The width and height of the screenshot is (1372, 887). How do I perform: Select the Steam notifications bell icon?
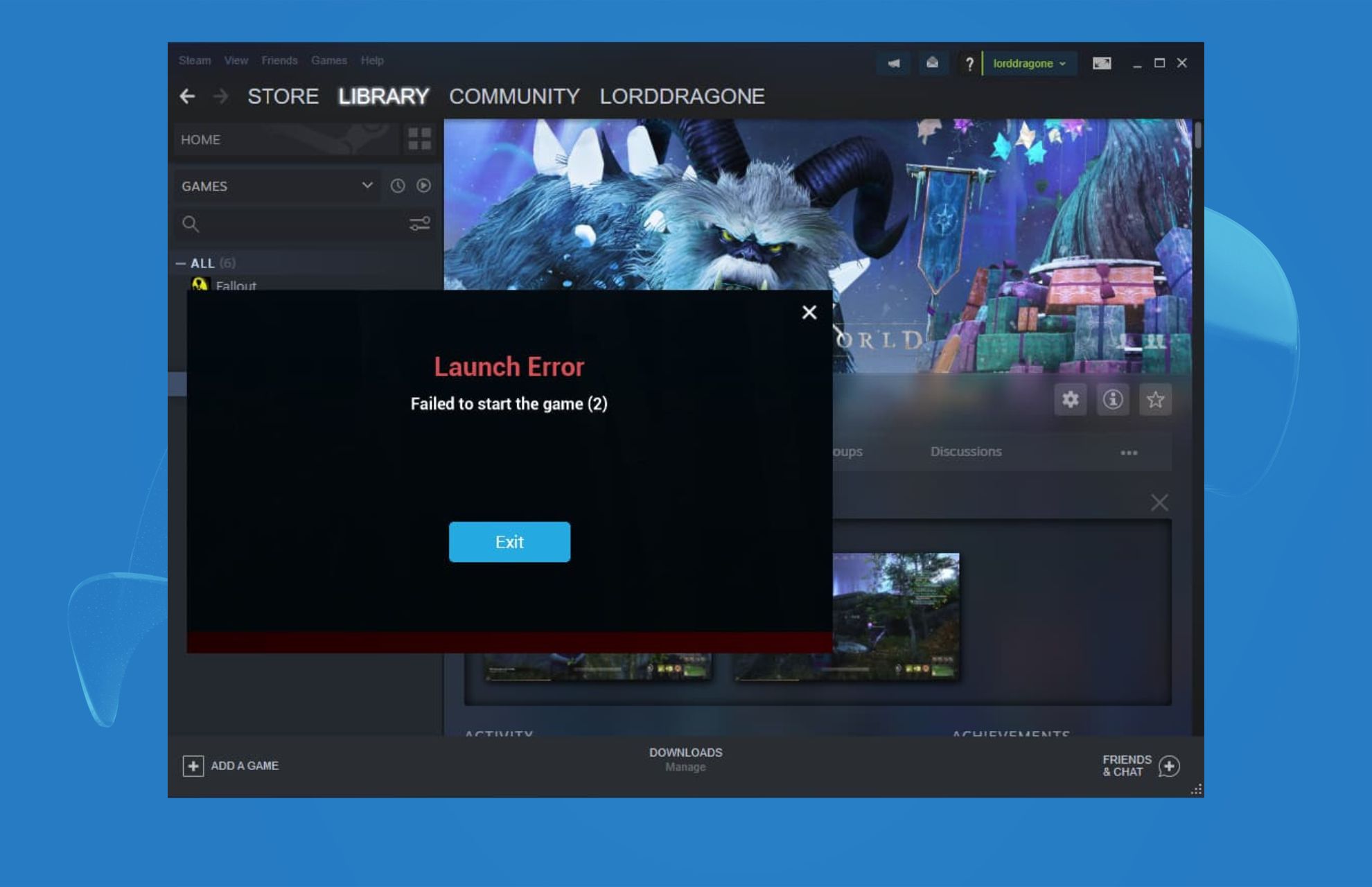pyautogui.click(x=892, y=63)
